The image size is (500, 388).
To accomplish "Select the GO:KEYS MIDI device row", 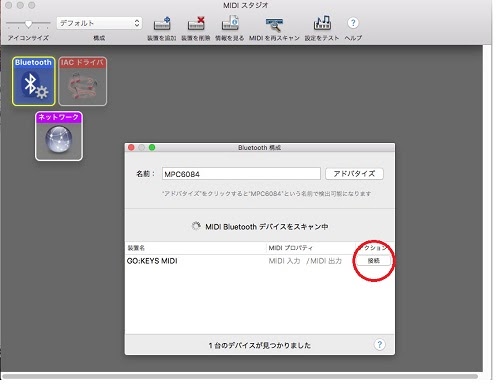I will point(260,261).
